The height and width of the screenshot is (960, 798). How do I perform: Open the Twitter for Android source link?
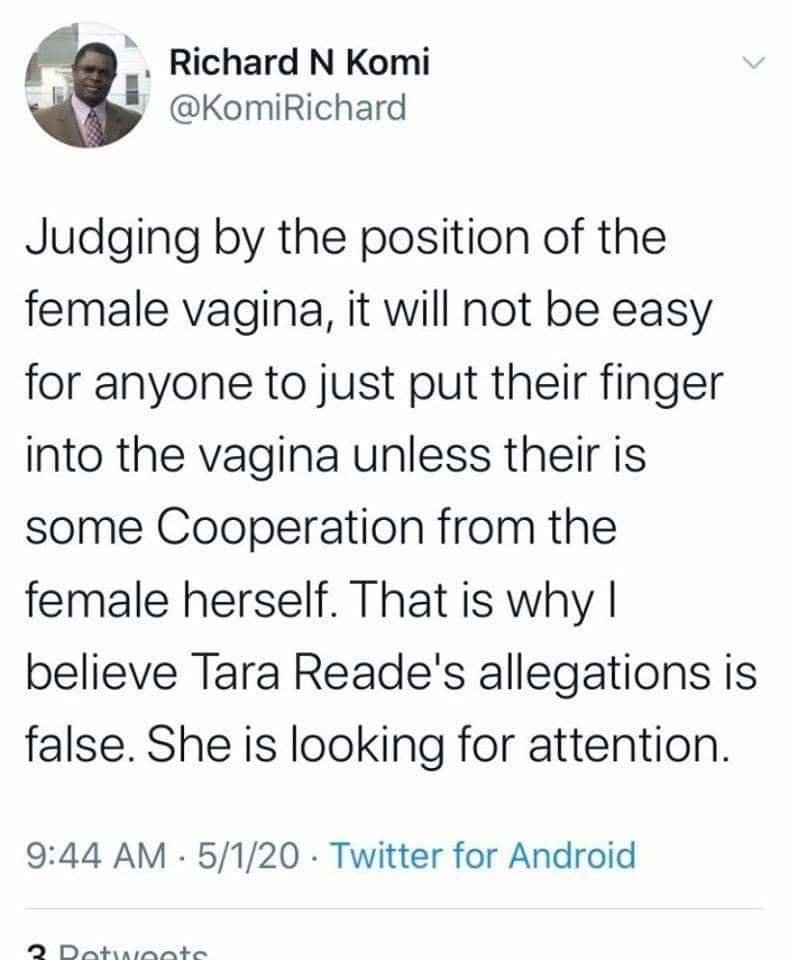click(x=482, y=855)
